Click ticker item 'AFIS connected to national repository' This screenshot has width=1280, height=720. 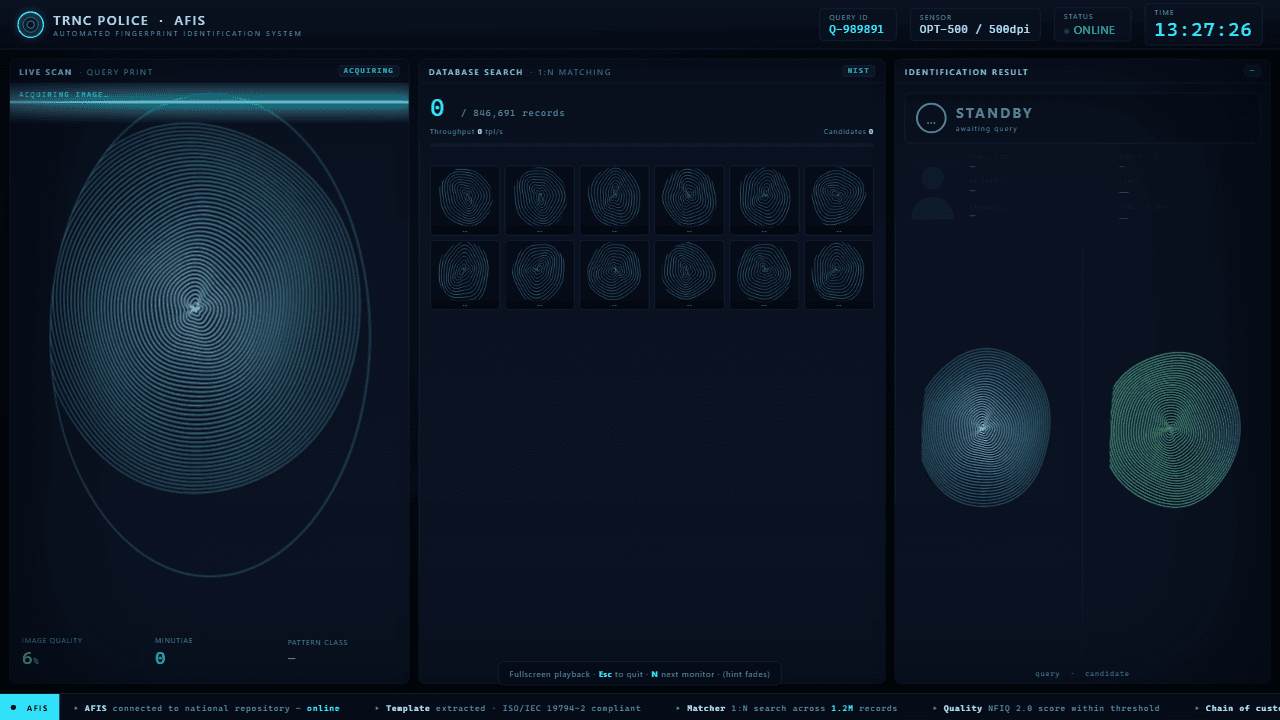coord(212,708)
